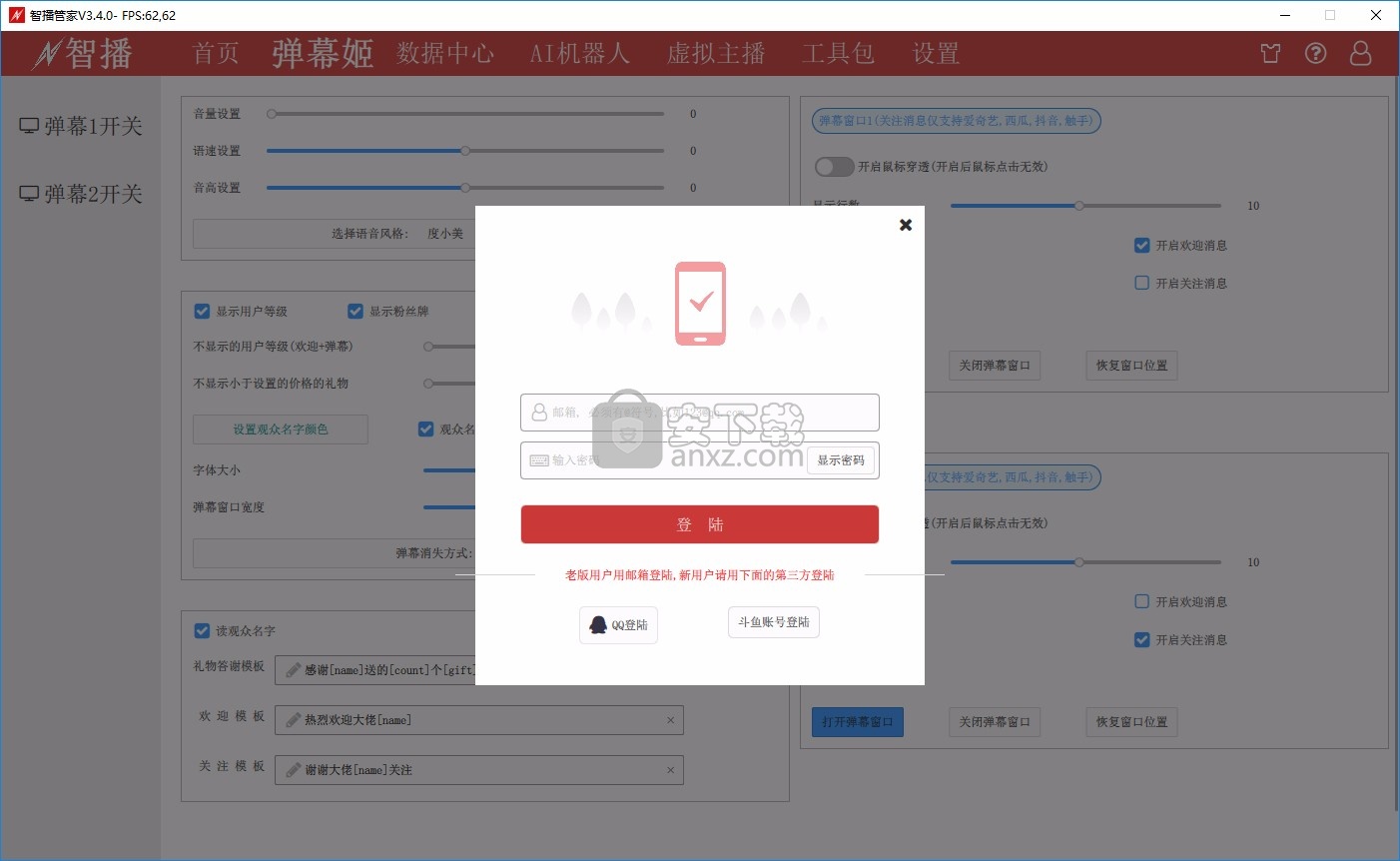Click the shirt skin icon in header
Screen dimensions: 1400x861
click(x=1270, y=54)
